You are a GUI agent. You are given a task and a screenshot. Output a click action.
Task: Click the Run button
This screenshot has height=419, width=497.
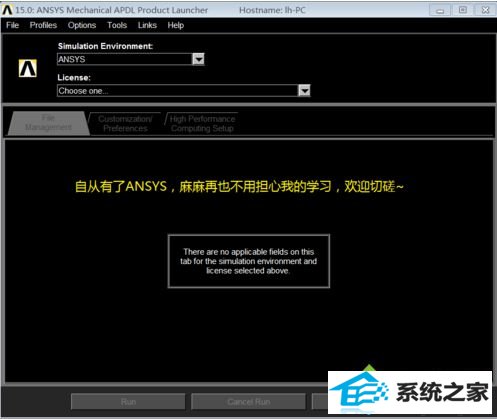coord(128,402)
